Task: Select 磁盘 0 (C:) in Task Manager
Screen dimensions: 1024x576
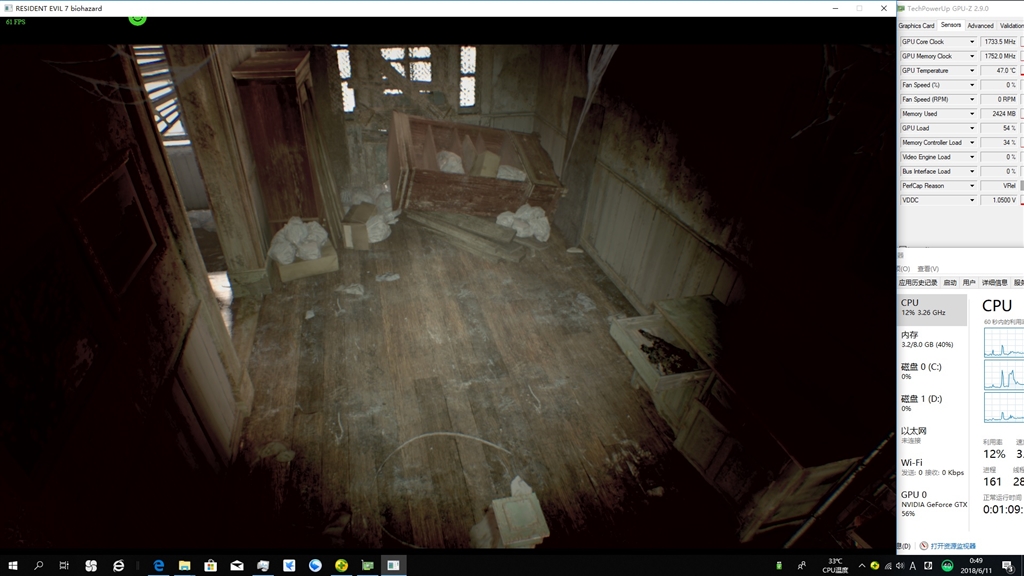Action: pos(932,372)
